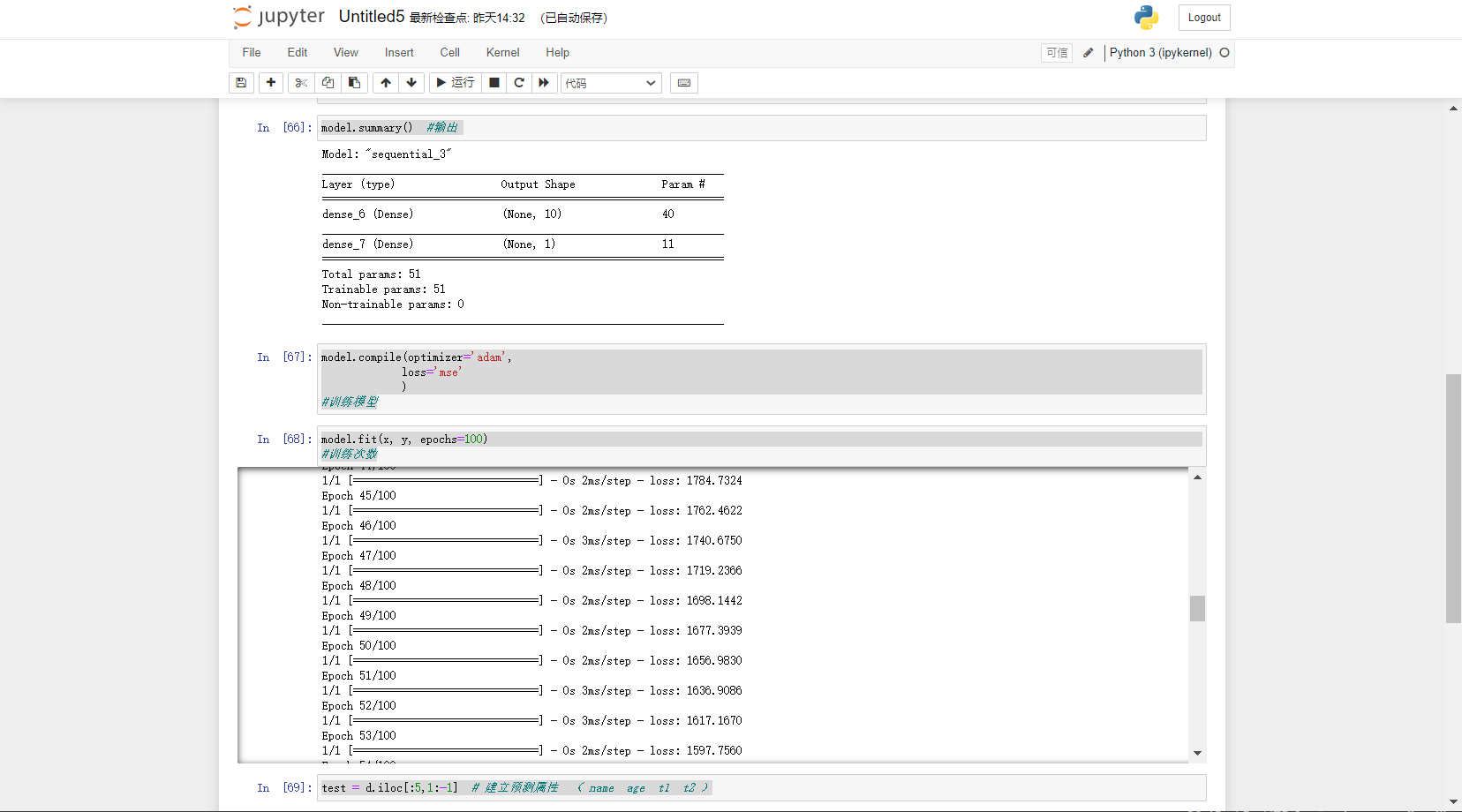Click the 'Epoch 45/100' output line
The width and height of the screenshot is (1462, 812).
[x=358, y=496]
